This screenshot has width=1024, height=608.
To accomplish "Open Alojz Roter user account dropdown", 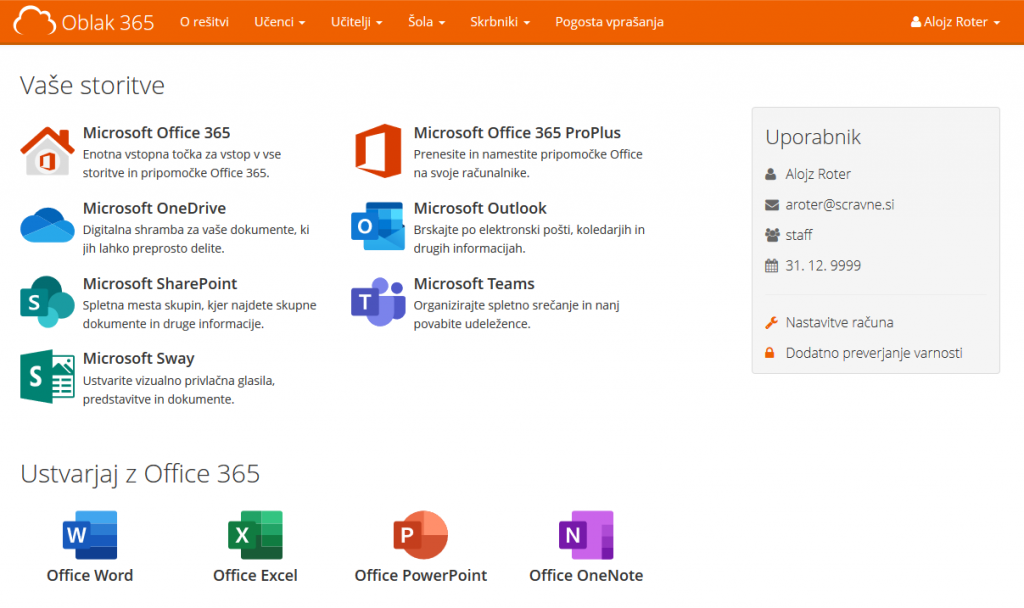I will (955, 22).
